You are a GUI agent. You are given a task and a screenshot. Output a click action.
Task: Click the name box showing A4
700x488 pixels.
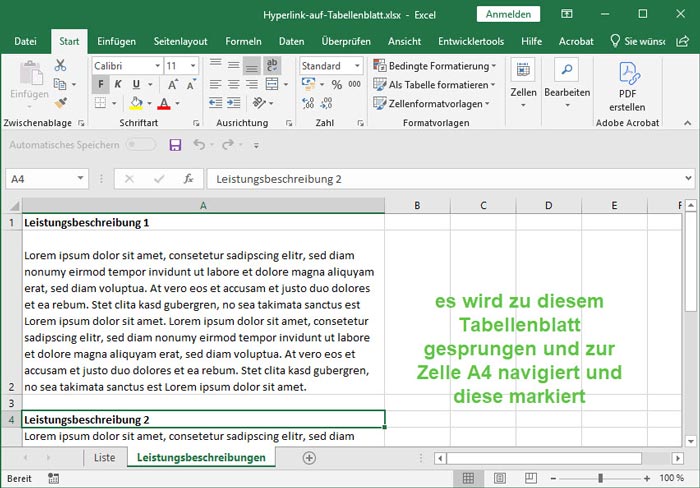point(47,179)
